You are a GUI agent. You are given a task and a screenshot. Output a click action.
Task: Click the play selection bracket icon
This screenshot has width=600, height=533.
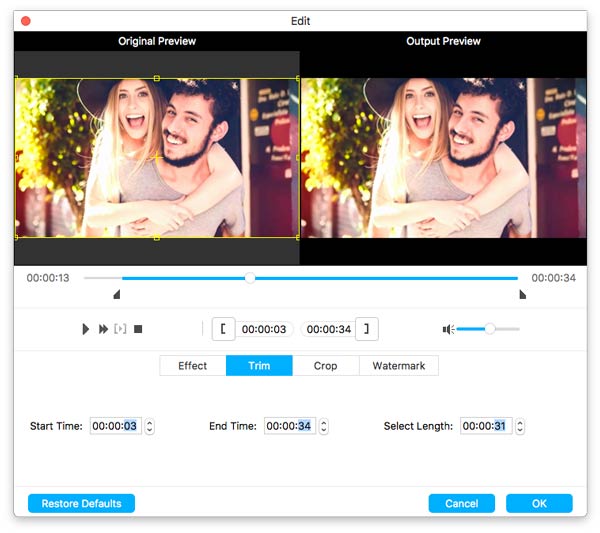(x=121, y=329)
